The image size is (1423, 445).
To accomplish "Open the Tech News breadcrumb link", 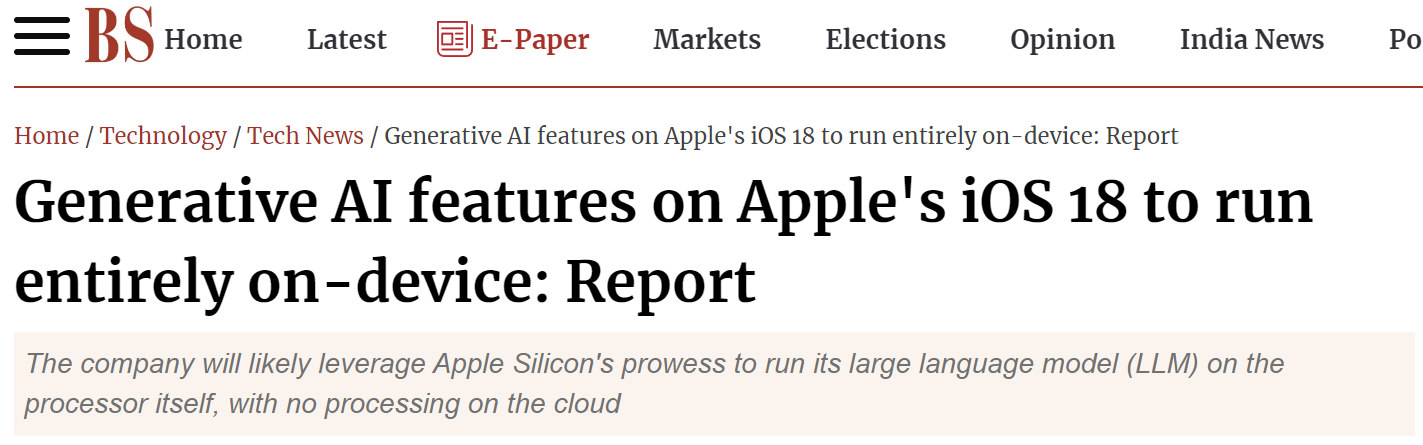I will coord(305,136).
